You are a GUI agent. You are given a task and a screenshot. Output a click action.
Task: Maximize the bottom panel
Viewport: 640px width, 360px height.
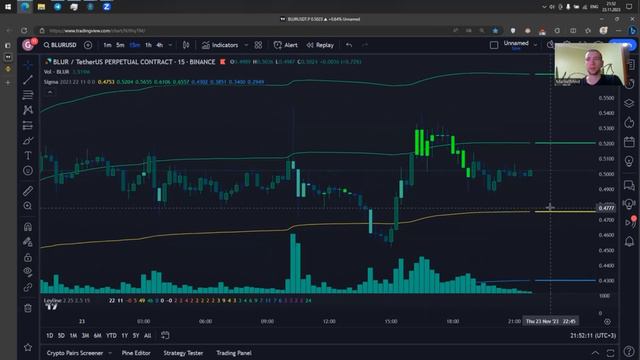pos(611,353)
